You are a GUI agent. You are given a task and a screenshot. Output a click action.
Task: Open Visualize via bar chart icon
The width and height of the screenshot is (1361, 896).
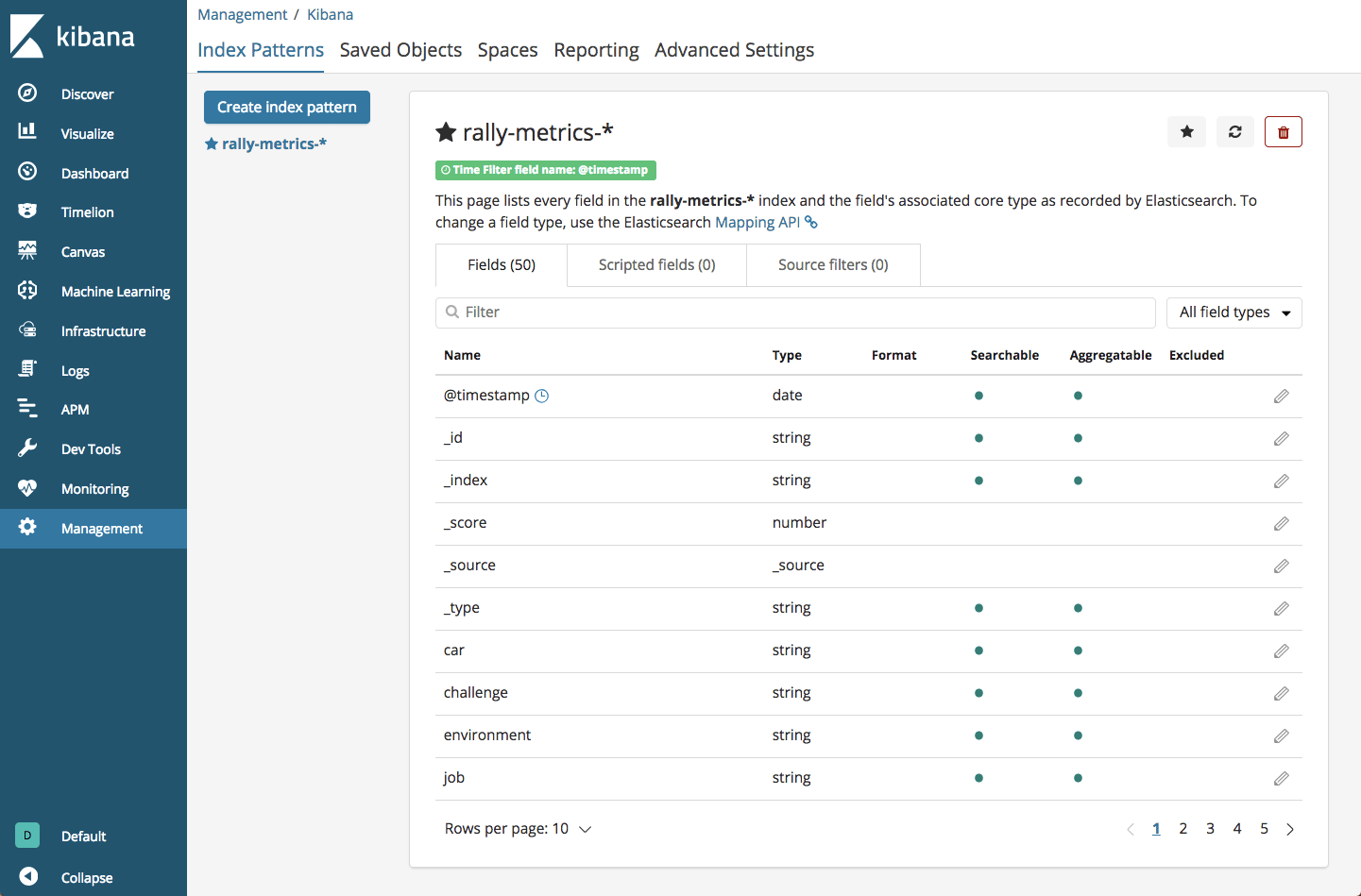tap(27, 131)
